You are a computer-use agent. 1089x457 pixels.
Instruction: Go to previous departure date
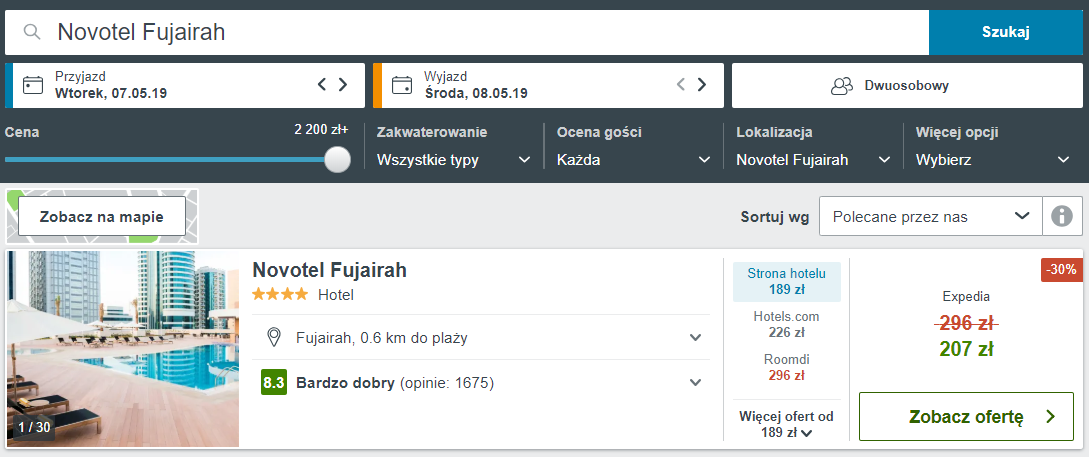(x=681, y=85)
